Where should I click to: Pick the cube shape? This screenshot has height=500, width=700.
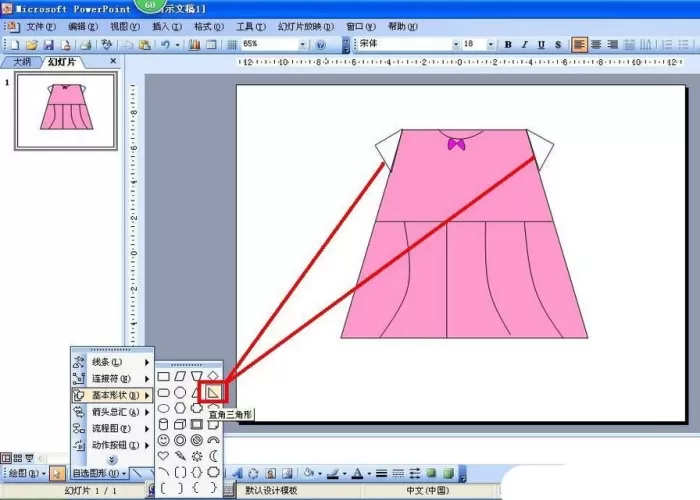180,424
